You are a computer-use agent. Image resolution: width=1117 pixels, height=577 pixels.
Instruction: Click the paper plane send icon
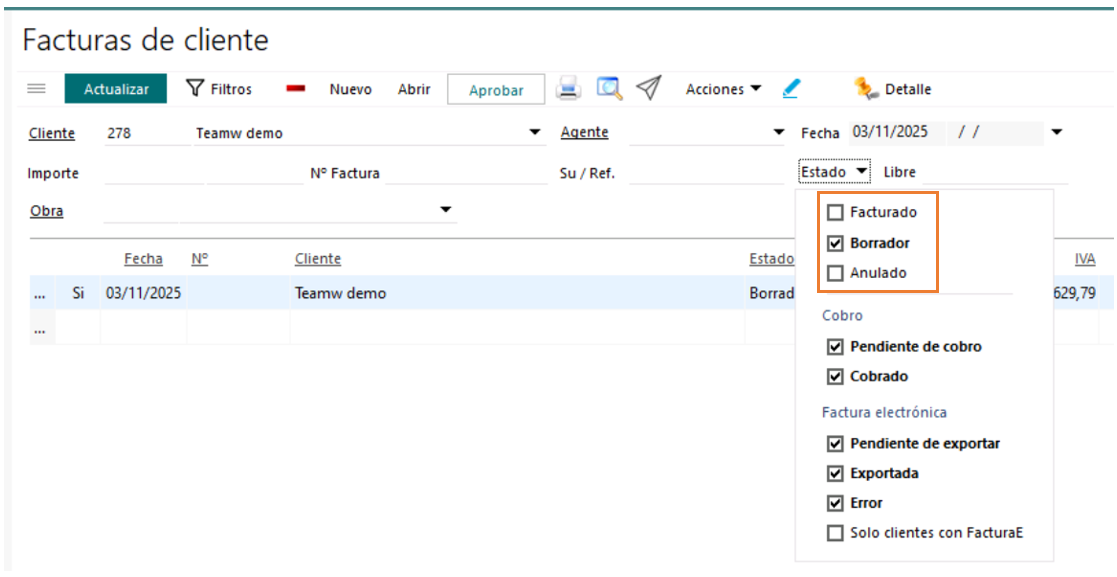649,89
